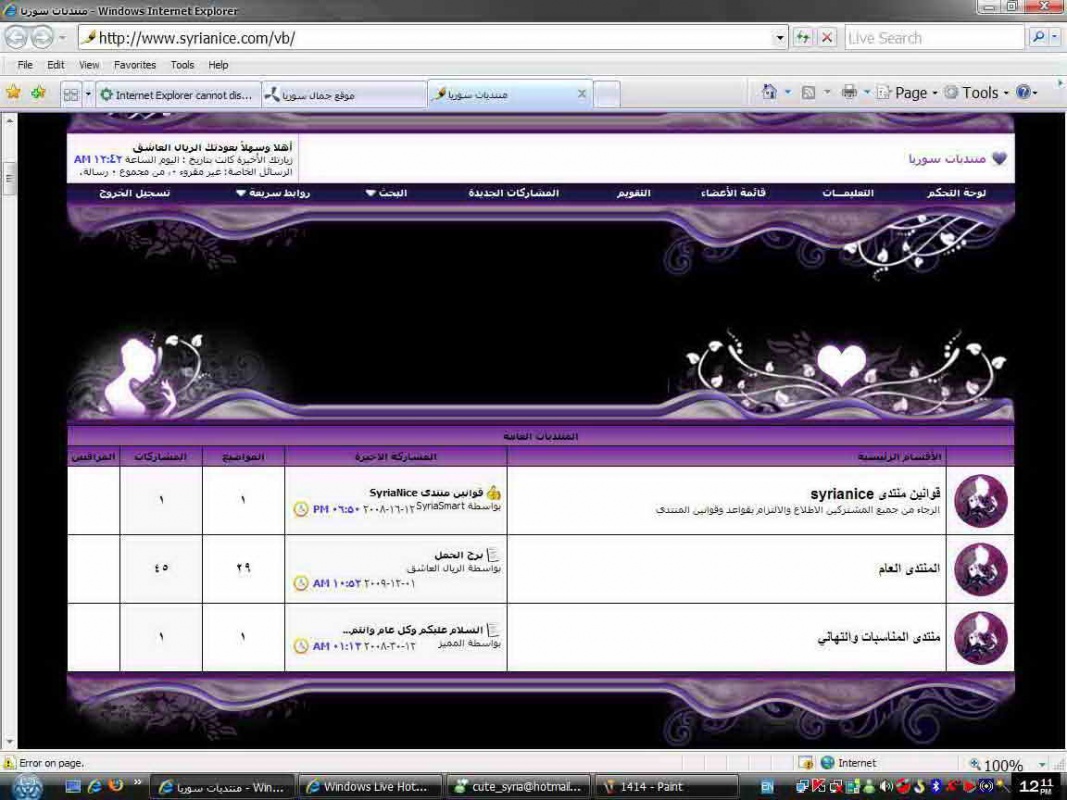Expand the address bar URL history dropdown
This screenshot has width=1067, height=800.
pyautogui.click(x=780, y=38)
